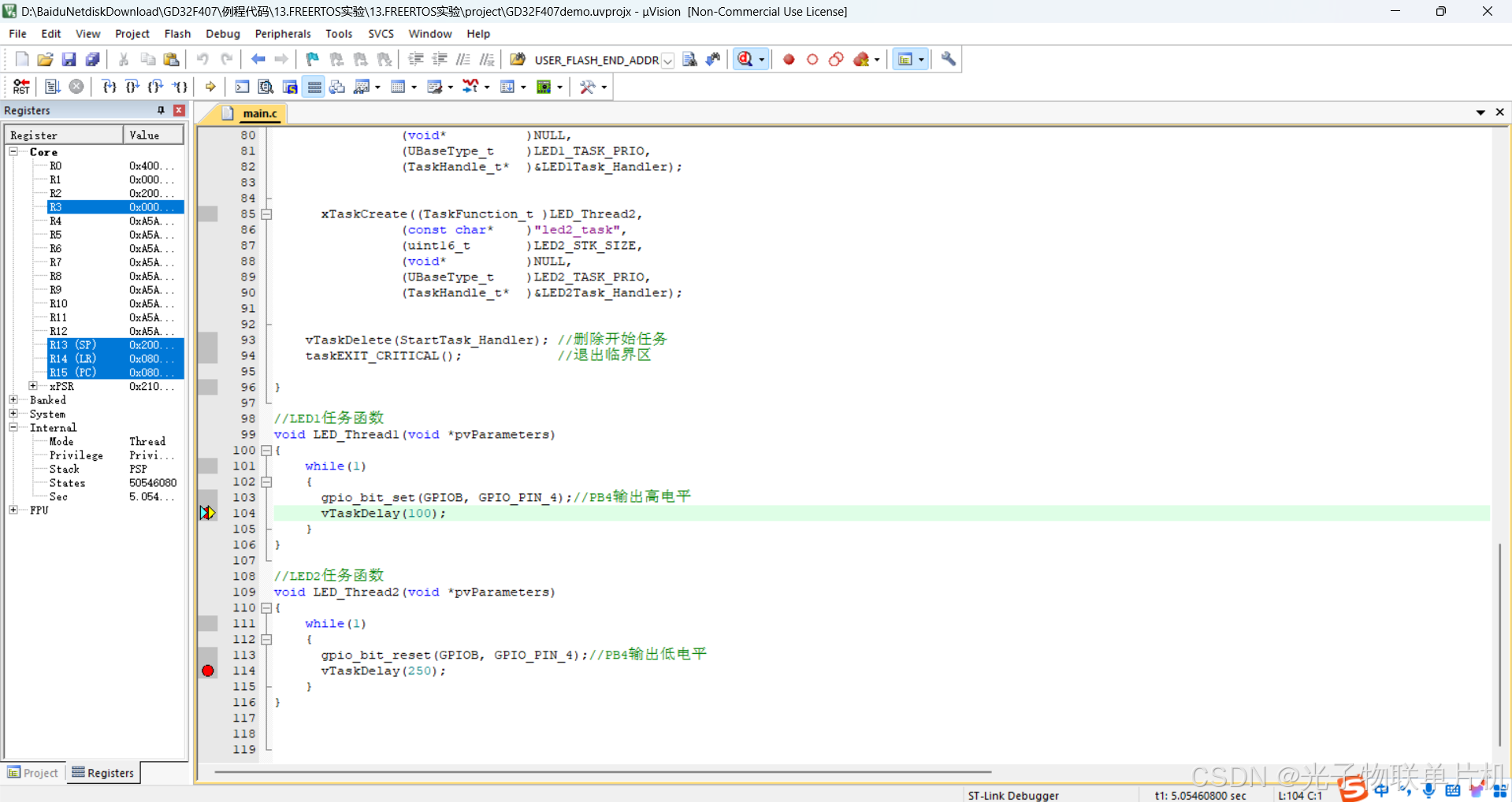Click the Find icon beside the search combo box

pyautogui.click(x=689, y=59)
